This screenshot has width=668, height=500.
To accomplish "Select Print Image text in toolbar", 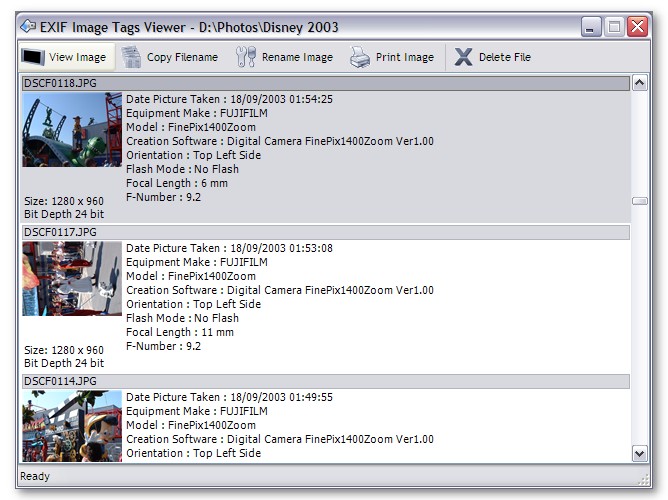I will coord(404,57).
